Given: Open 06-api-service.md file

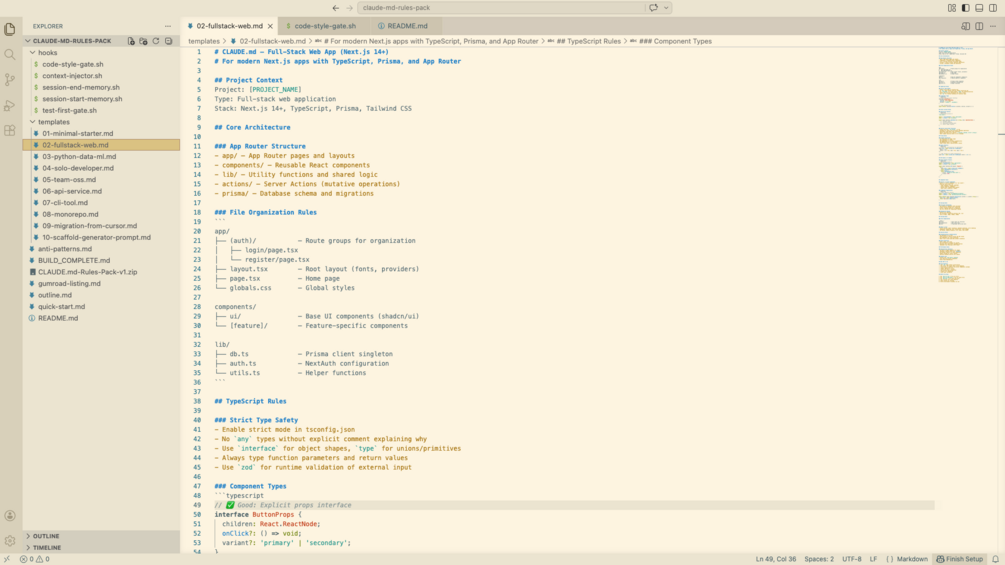Looking at the screenshot, I should (x=72, y=191).
